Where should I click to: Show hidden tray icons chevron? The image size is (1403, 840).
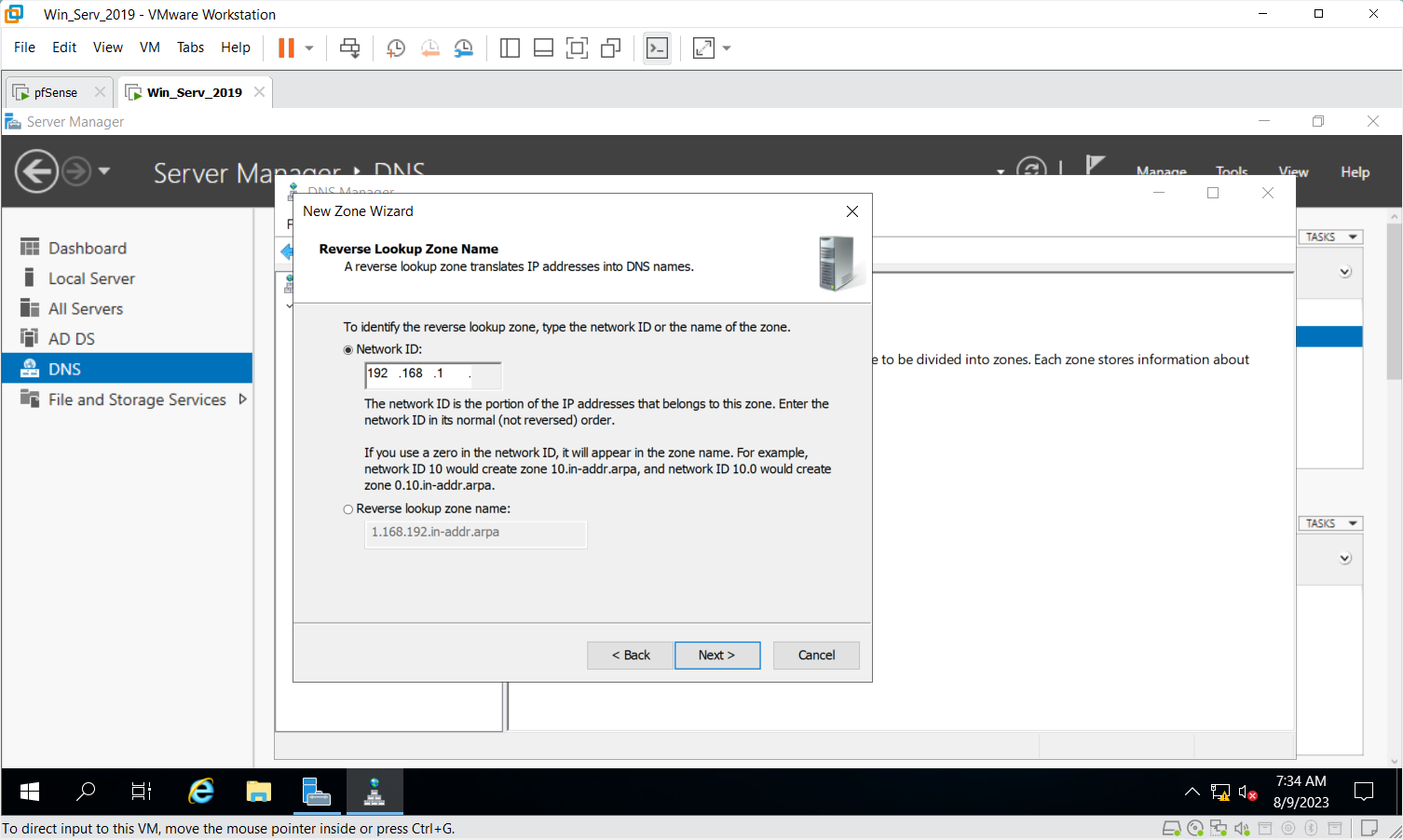coord(1192,793)
